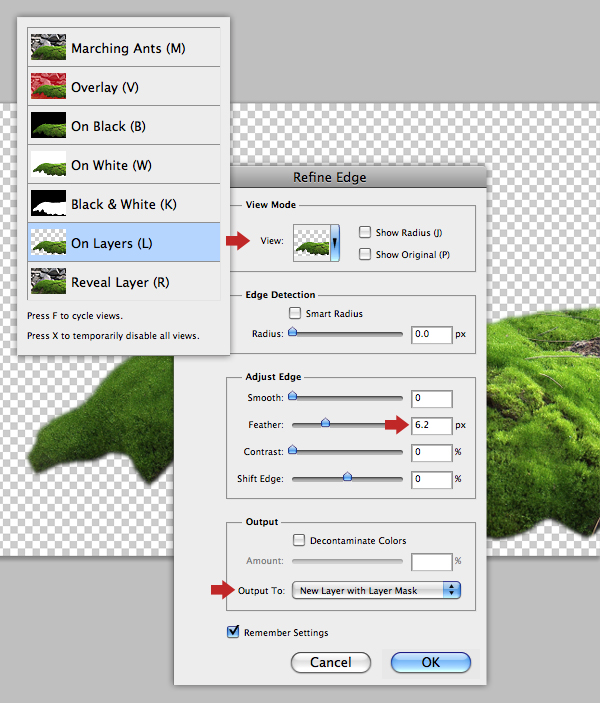Select Marching Ants (M) view mode
The image size is (600, 703).
124,48
